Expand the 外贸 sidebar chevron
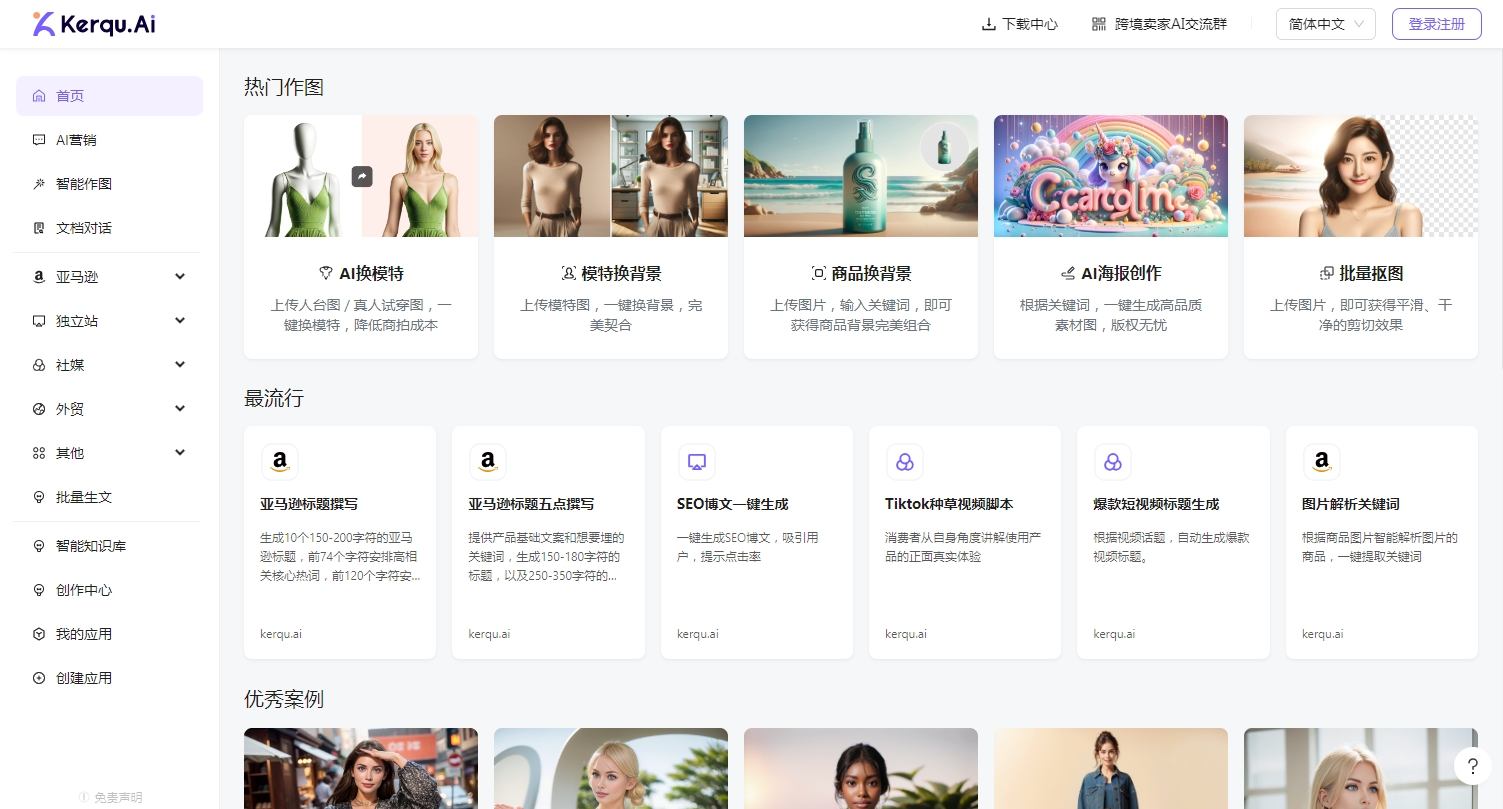 [x=180, y=409]
